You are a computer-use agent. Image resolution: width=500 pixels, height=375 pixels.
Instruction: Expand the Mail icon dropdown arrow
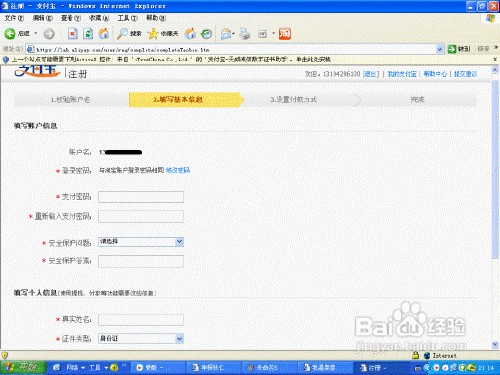tap(234, 34)
